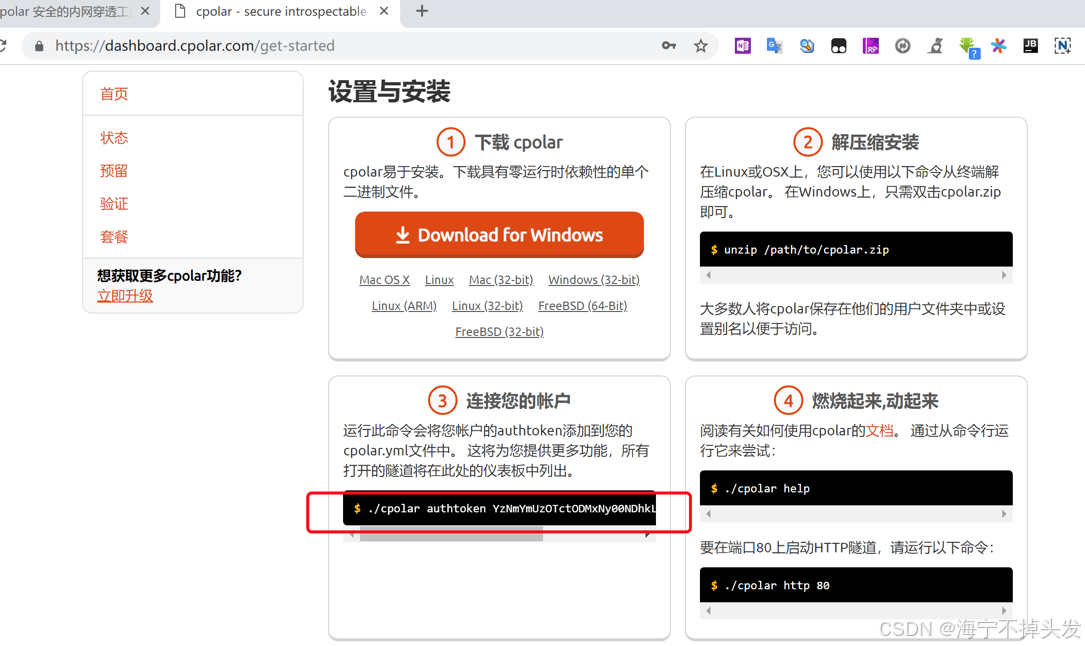This screenshot has height=646, width=1085.
Task: Click the colorful pinwheel extension icon
Action: click(999, 46)
